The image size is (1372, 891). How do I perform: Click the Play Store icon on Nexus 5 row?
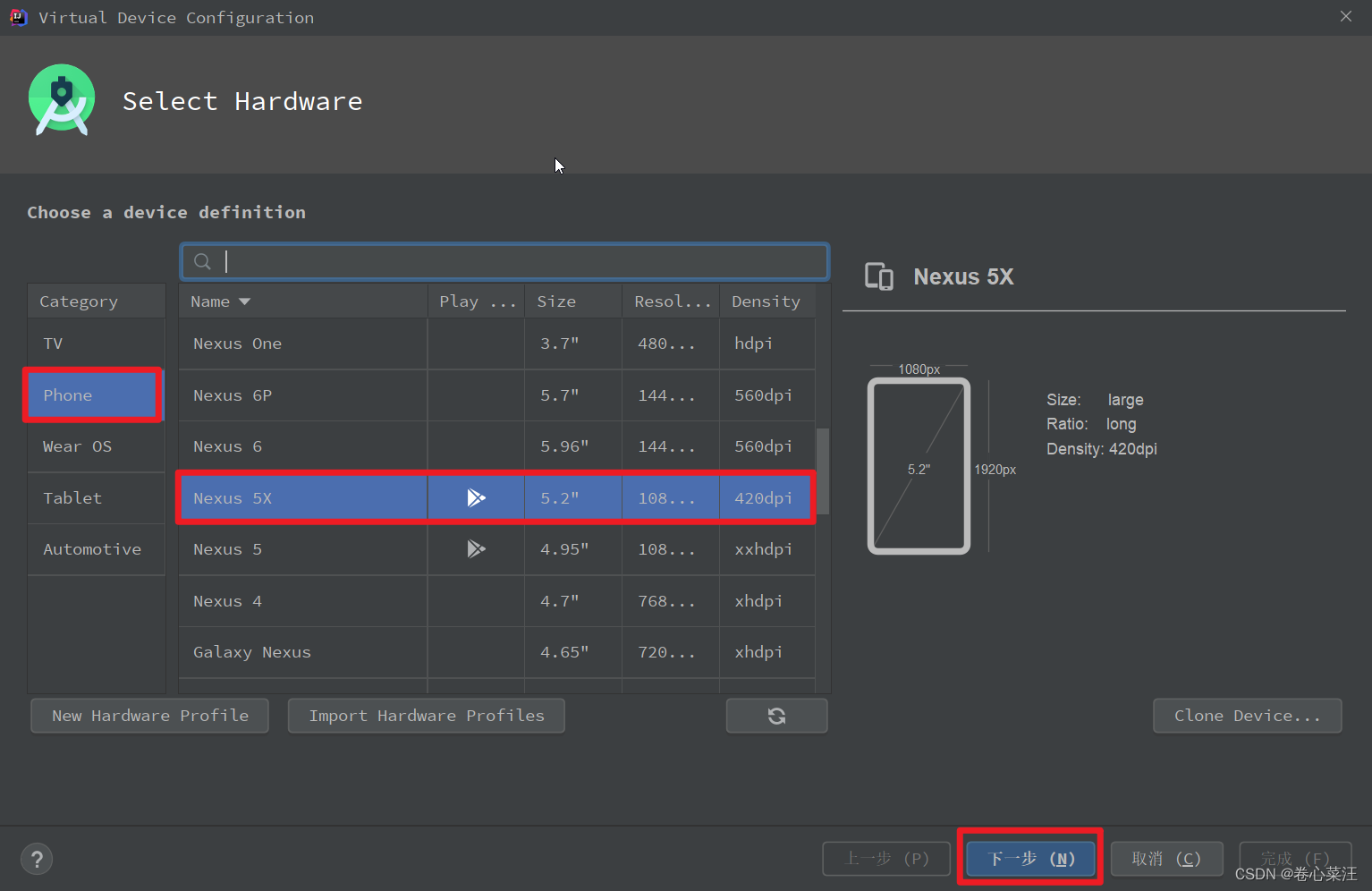point(476,548)
